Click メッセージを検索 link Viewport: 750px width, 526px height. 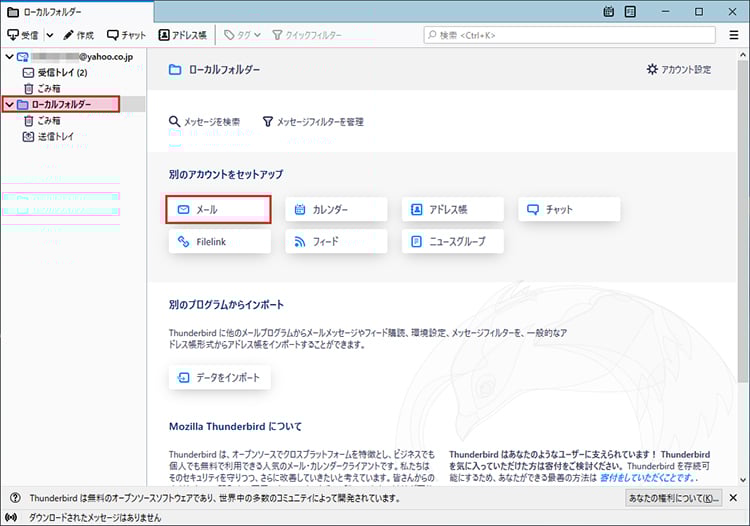click(205, 121)
